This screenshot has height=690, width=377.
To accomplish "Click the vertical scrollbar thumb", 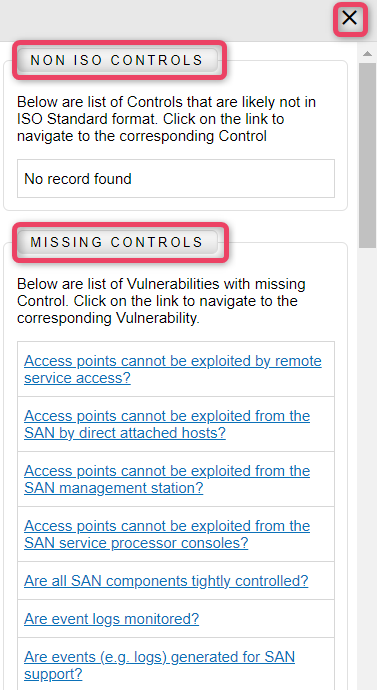I will (367, 155).
